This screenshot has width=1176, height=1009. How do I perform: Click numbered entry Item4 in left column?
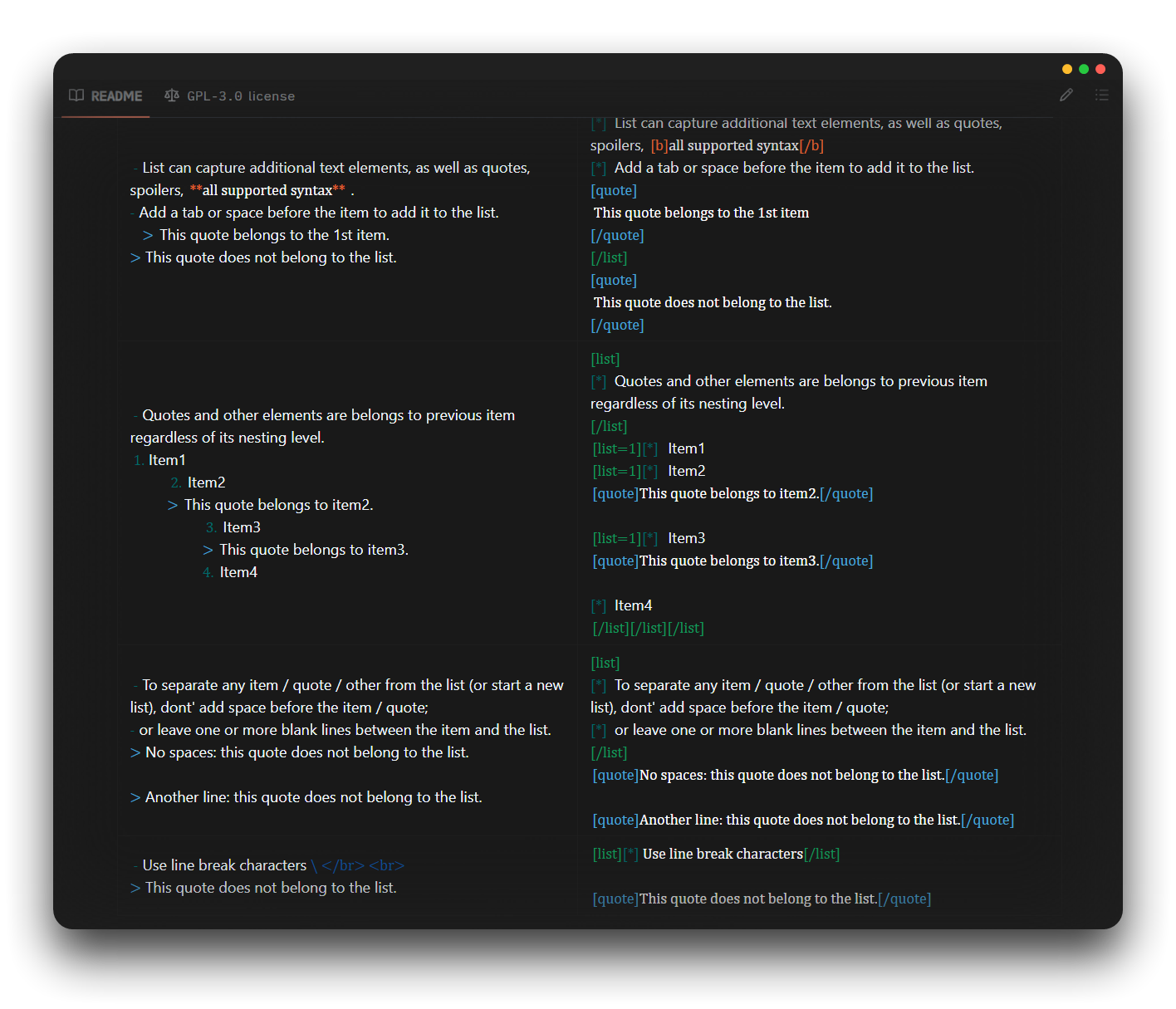pos(238,572)
